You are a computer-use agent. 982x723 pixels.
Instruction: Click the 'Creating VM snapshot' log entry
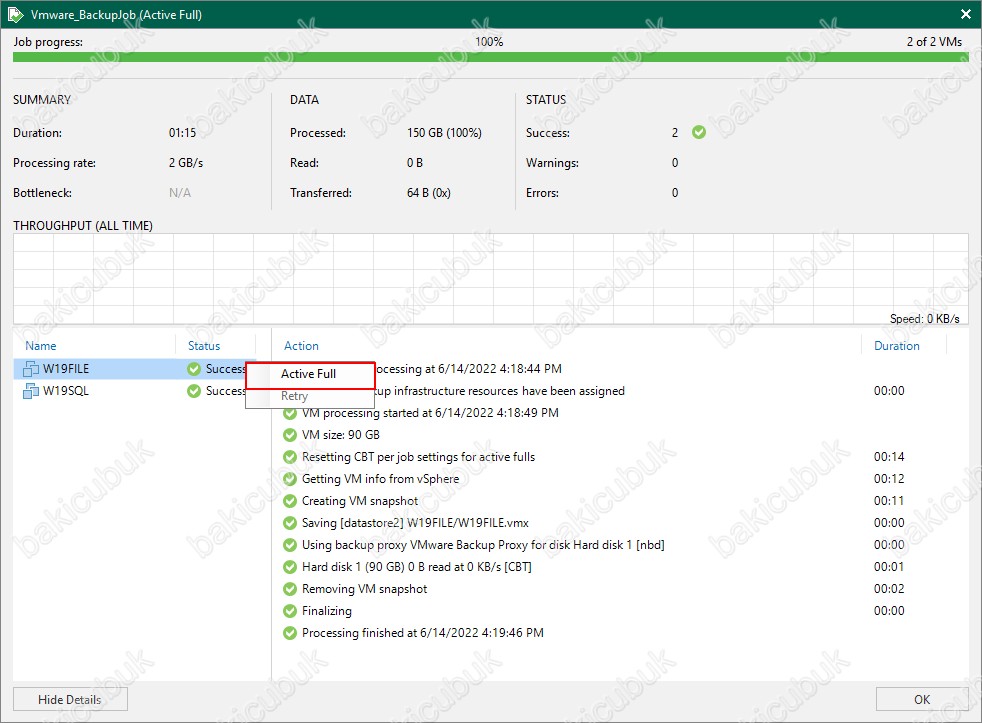pos(359,501)
